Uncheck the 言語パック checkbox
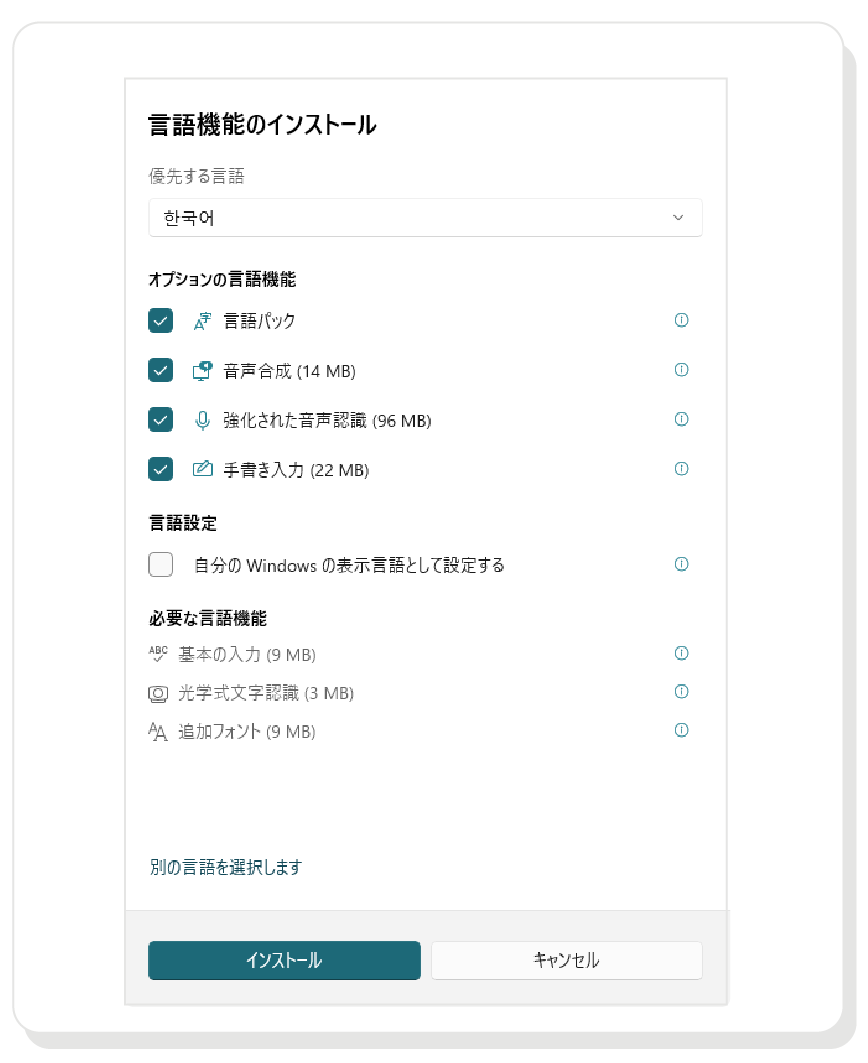 pos(160,321)
